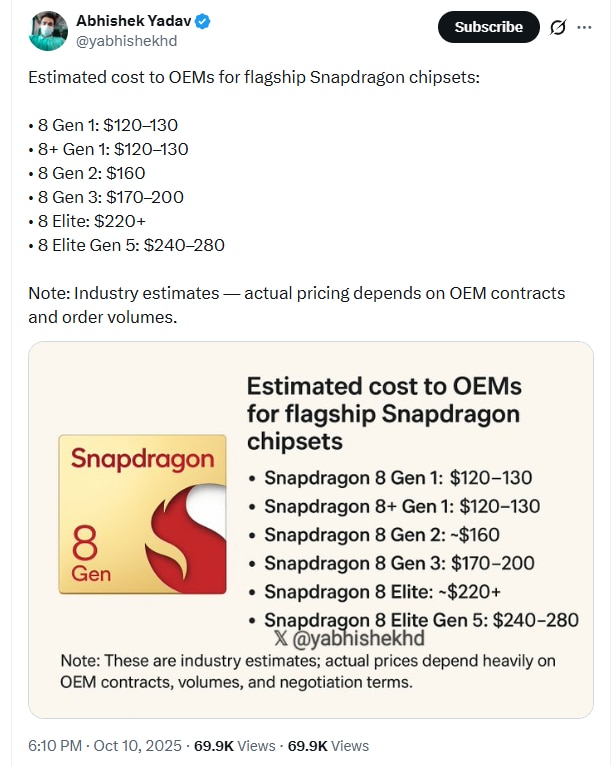Screen dimensions: 616x766
Task: Open the attached Snapdragon cost infographic
Action: point(310,530)
